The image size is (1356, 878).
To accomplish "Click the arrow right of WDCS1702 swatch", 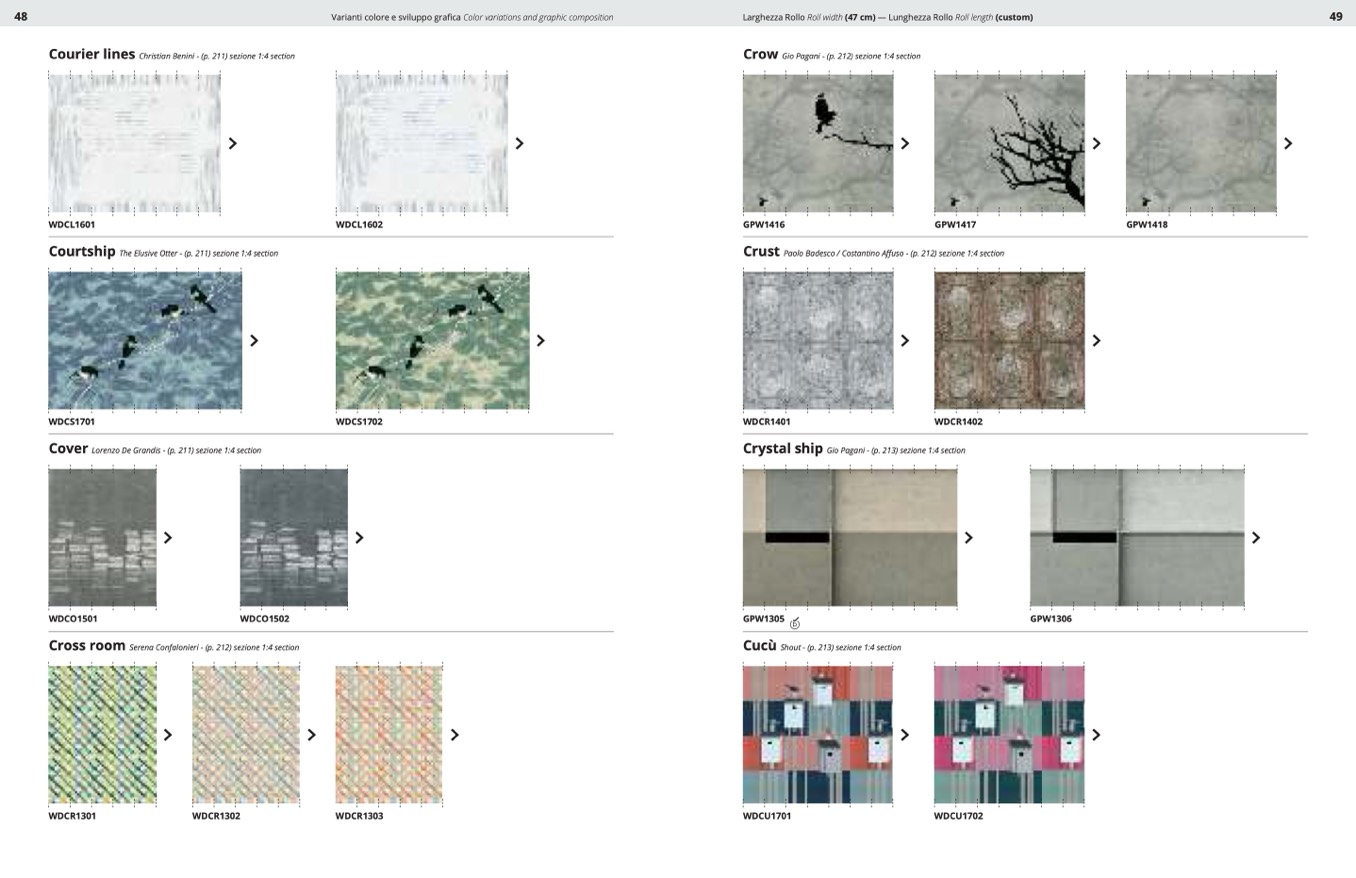I will 541,341.
